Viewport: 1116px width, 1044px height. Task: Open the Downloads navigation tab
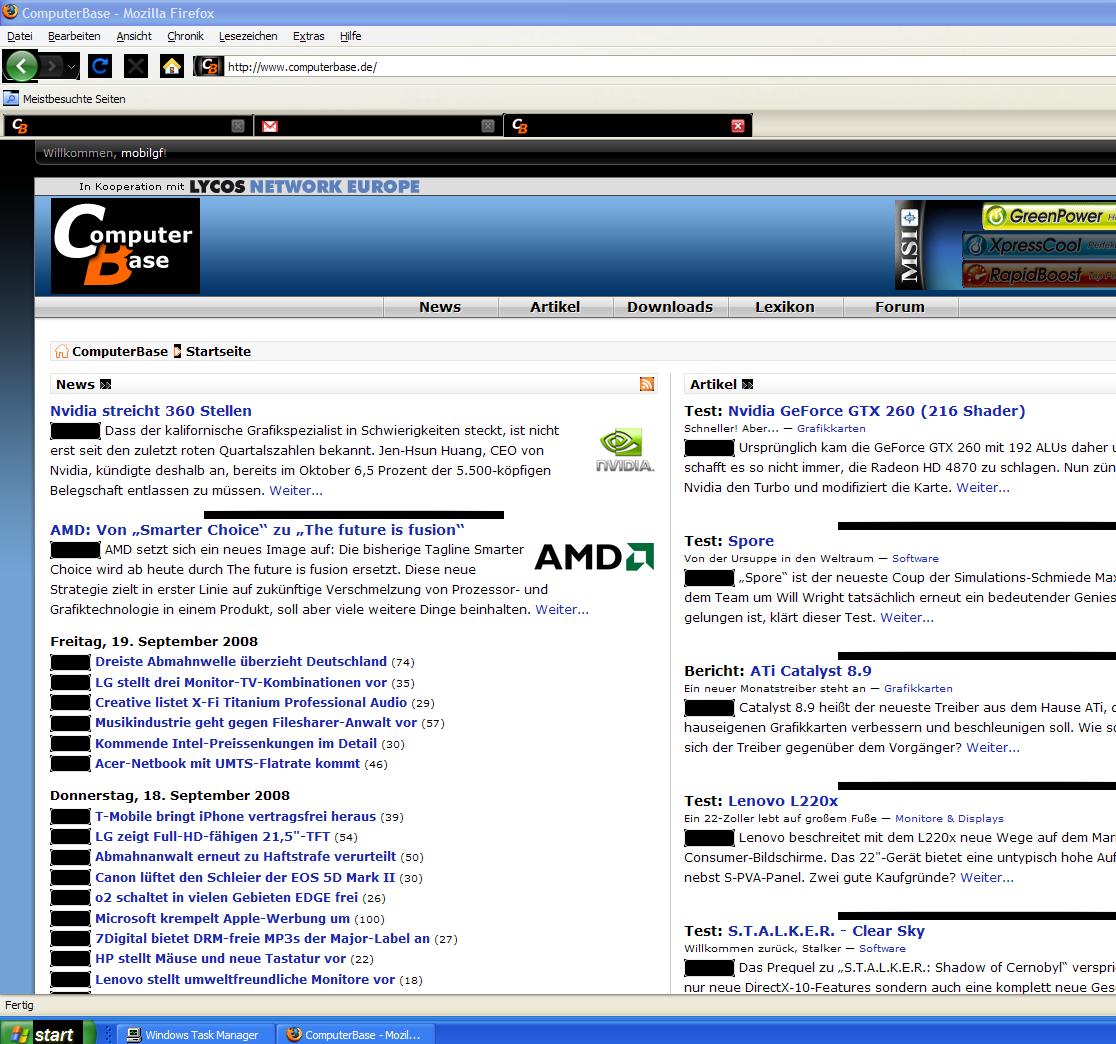[670, 307]
